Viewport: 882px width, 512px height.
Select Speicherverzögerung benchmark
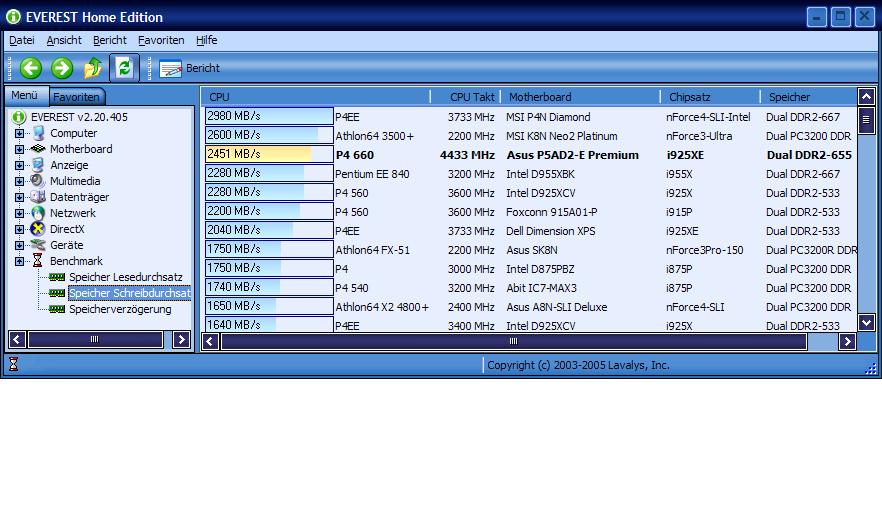click(120, 309)
